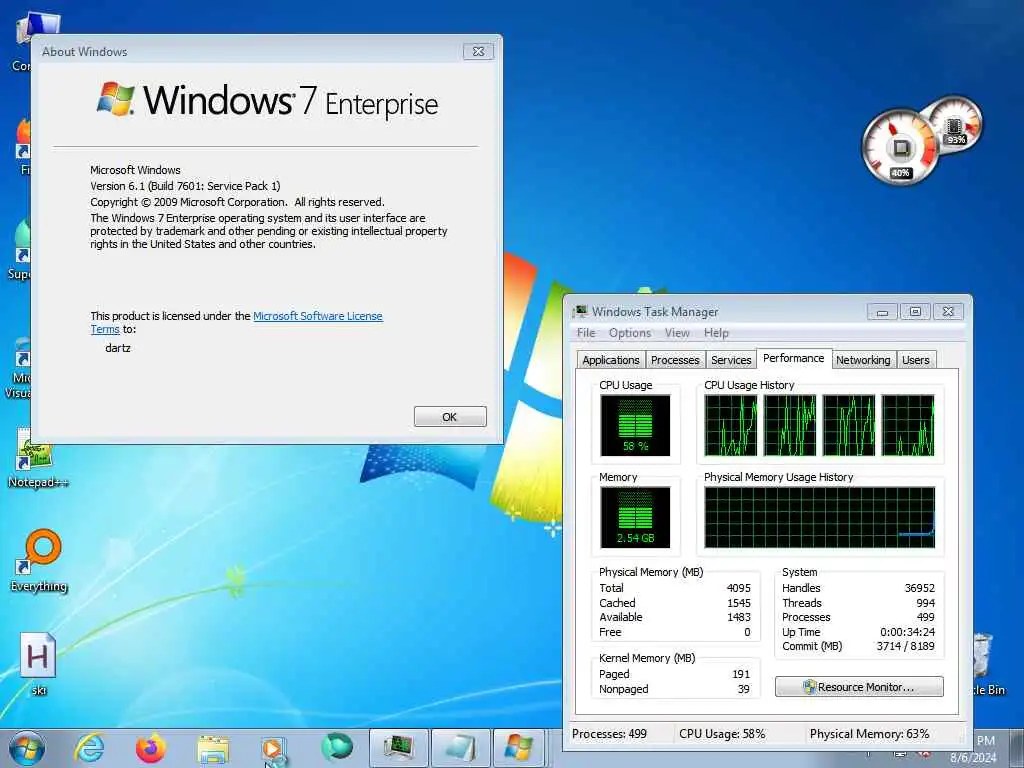Open the Options menu in Task Manager

tap(630, 333)
